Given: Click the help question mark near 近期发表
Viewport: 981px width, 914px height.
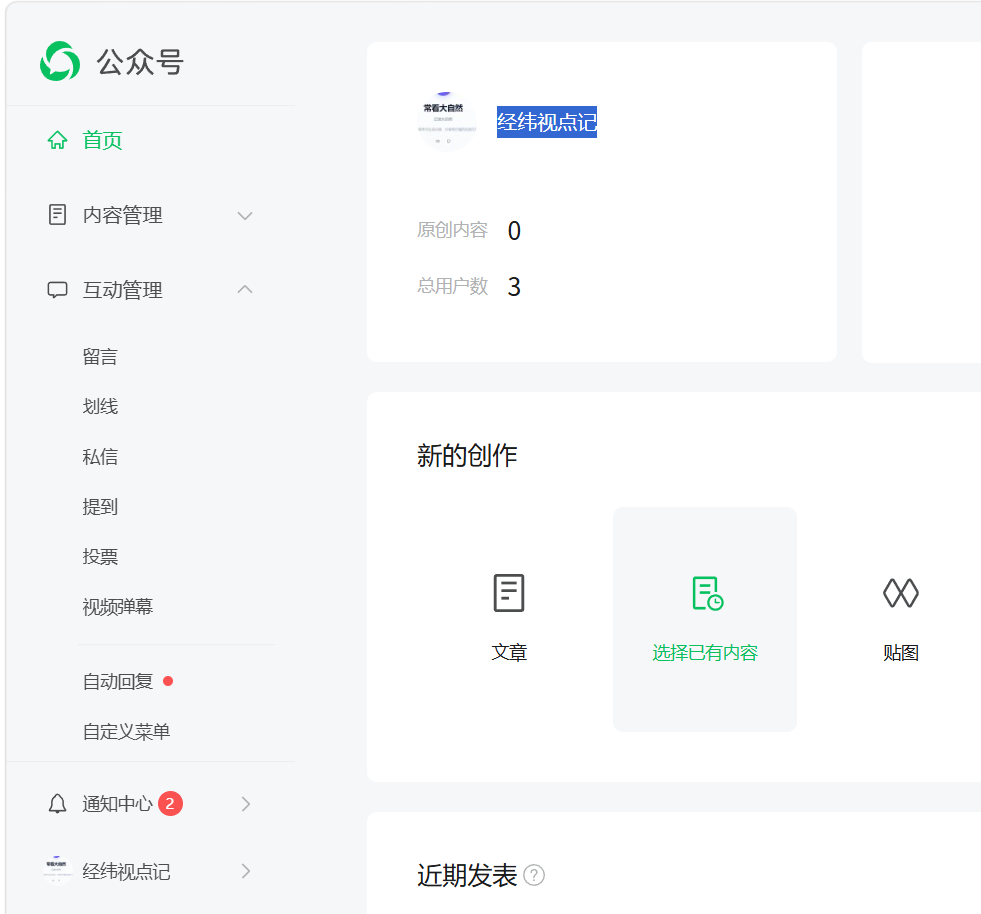Looking at the screenshot, I should click(534, 875).
